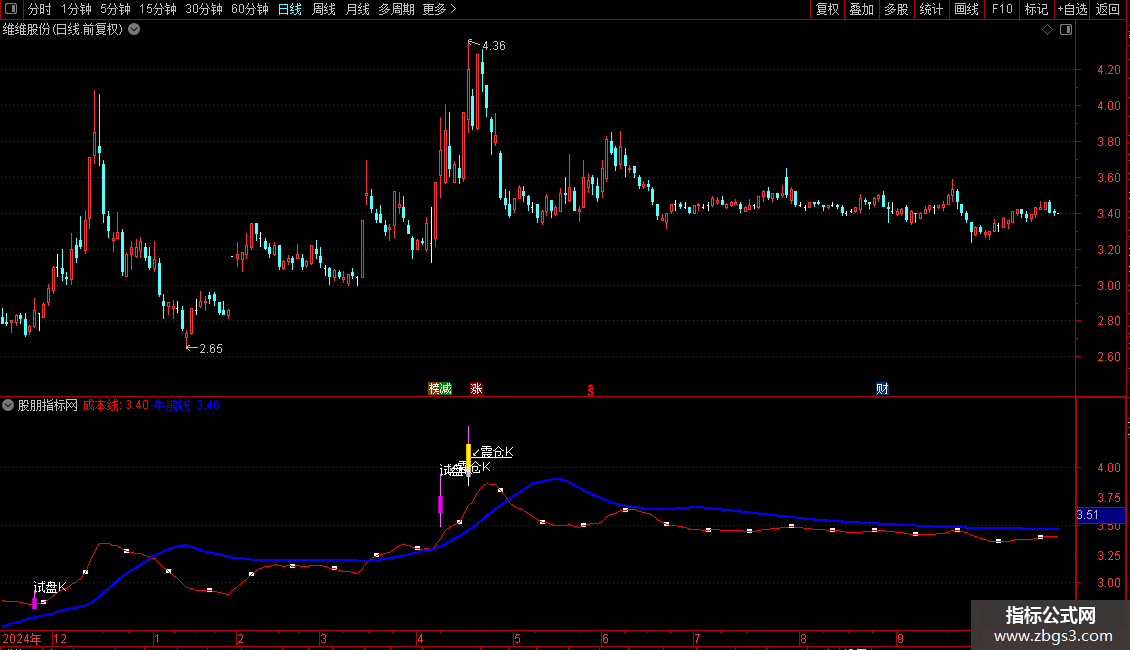Open the F10 company info
Image resolution: width=1130 pixels, height=650 pixels.
click(1002, 9)
